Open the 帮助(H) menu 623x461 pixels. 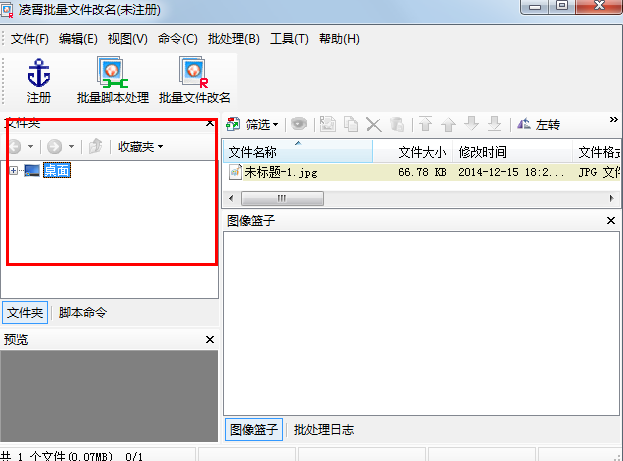click(339, 39)
